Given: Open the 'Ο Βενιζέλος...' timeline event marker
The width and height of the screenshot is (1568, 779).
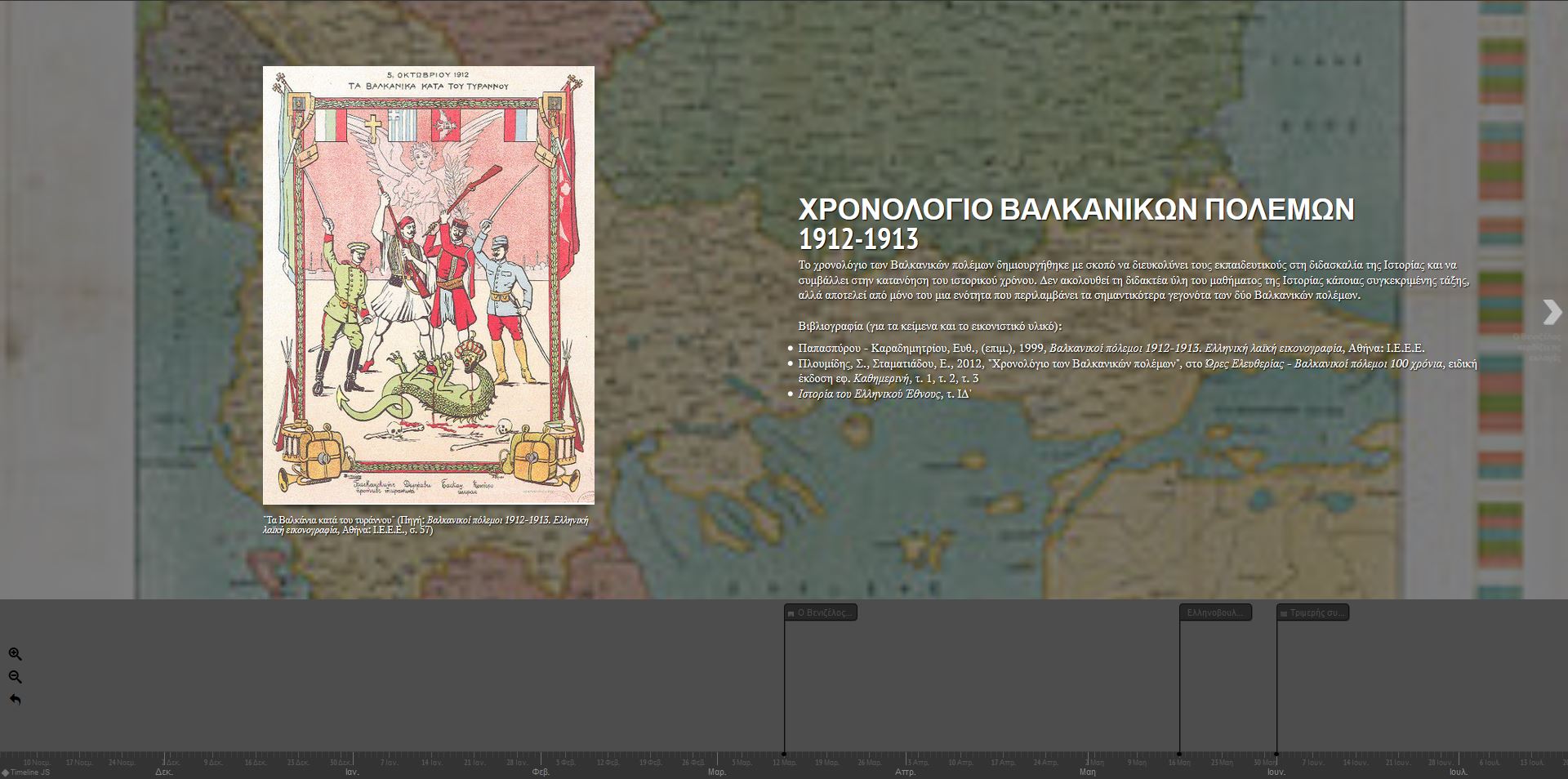Looking at the screenshot, I should tap(821, 612).
